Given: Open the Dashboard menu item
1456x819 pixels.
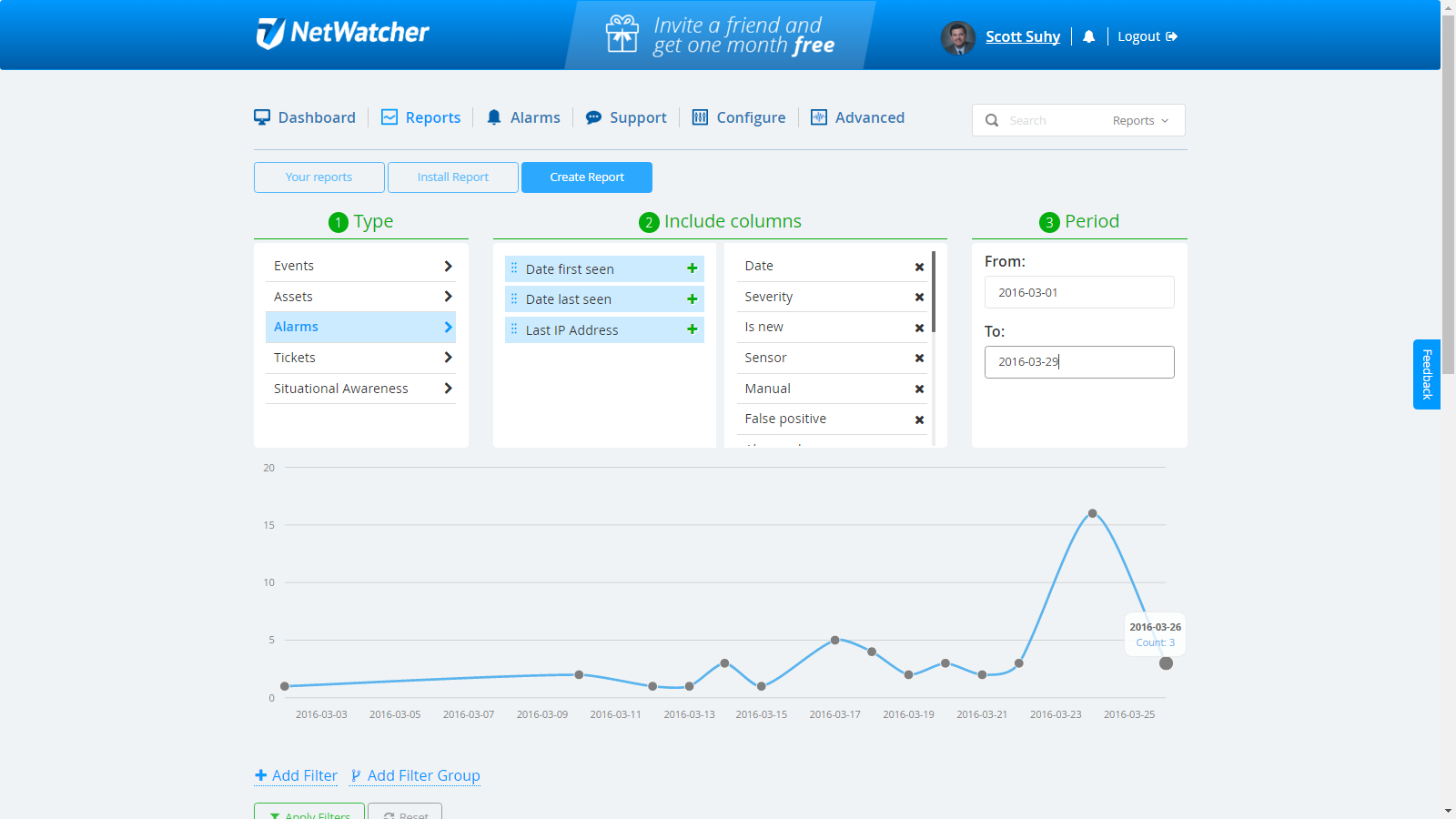Looking at the screenshot, I should (305, 117).
